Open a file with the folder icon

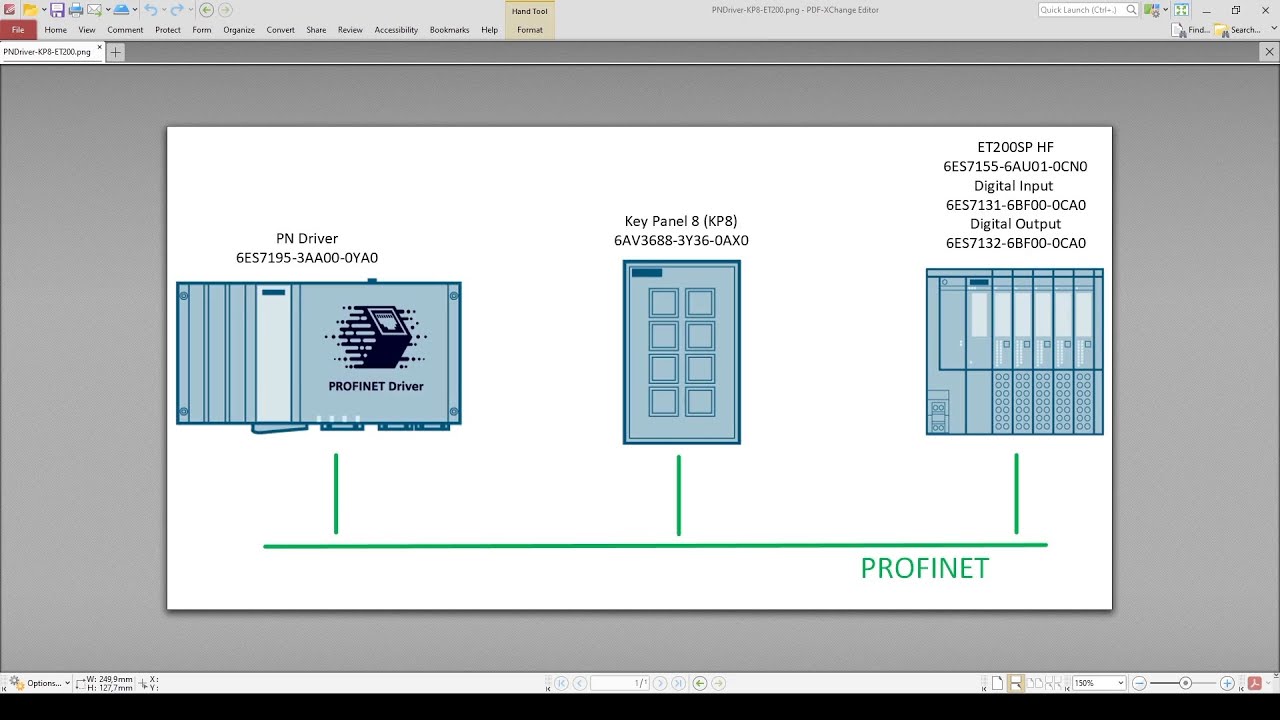[30, 10]
